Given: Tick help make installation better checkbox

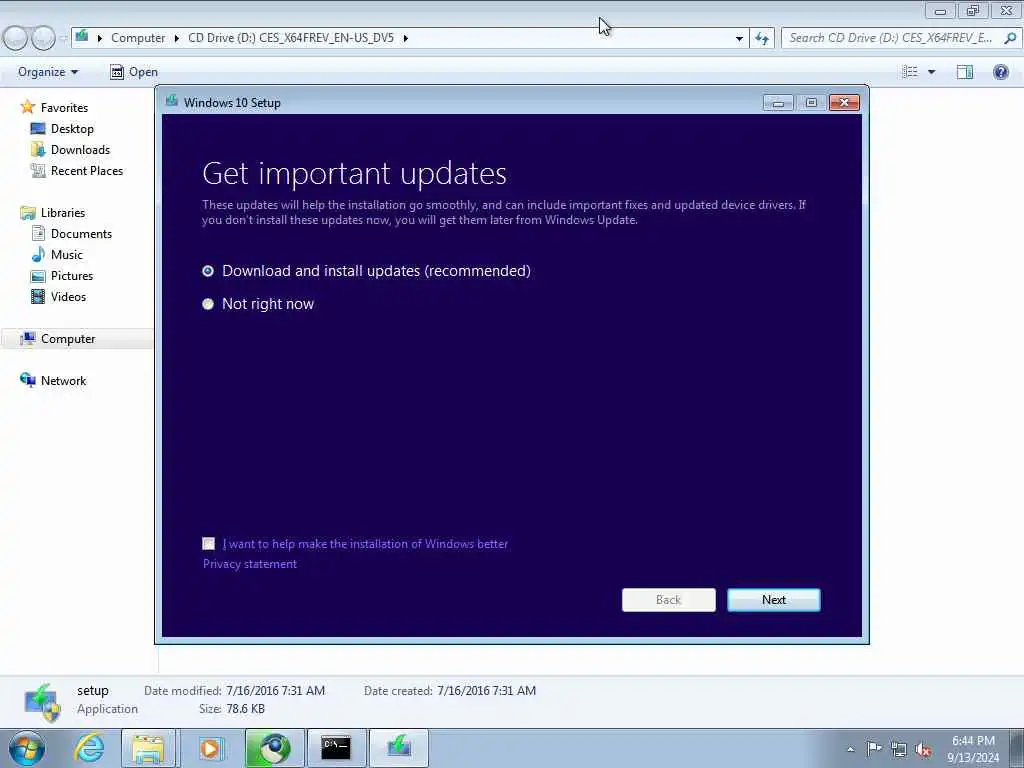Looking at the screenshot, I should coord(208,543).
